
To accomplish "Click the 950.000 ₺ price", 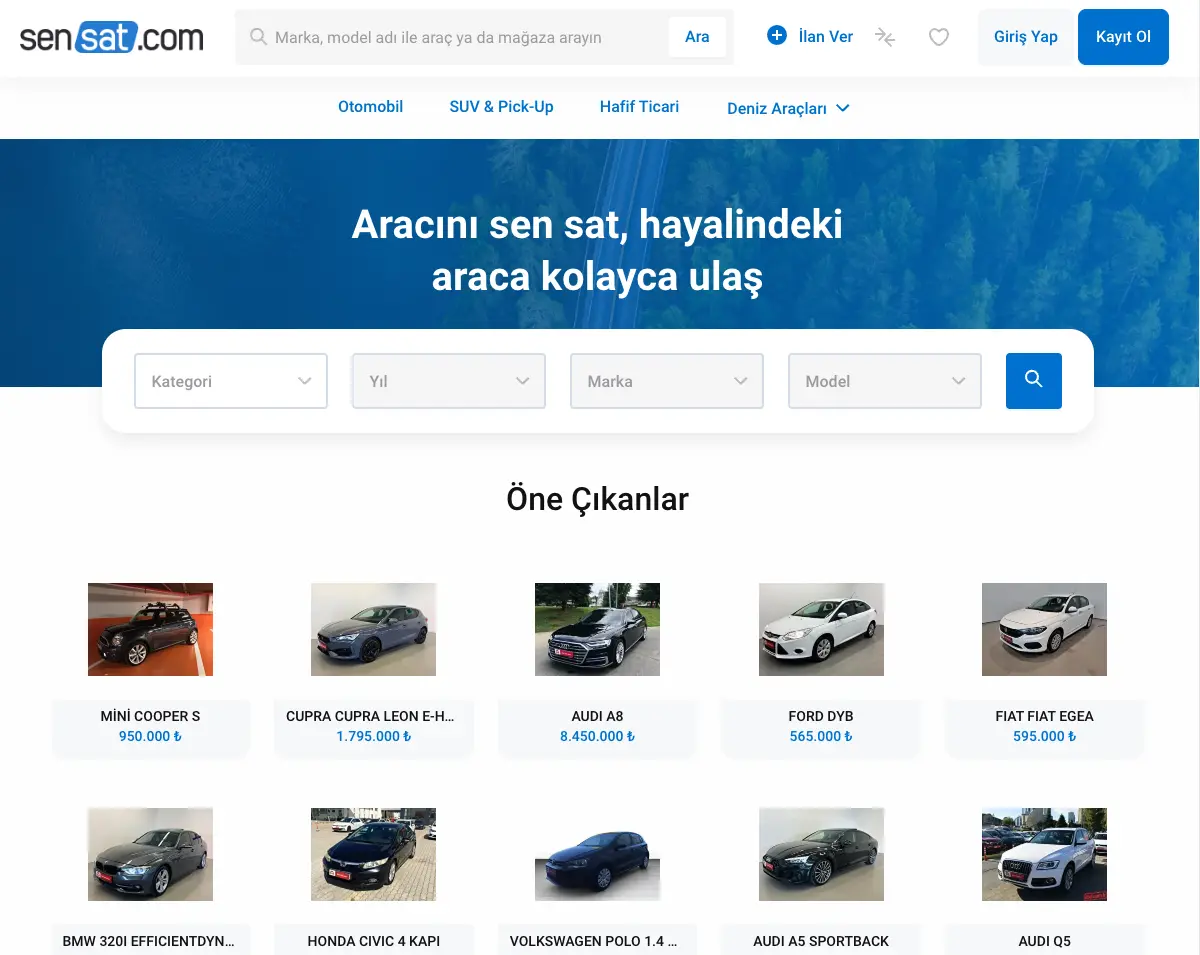I will (150, 736).
